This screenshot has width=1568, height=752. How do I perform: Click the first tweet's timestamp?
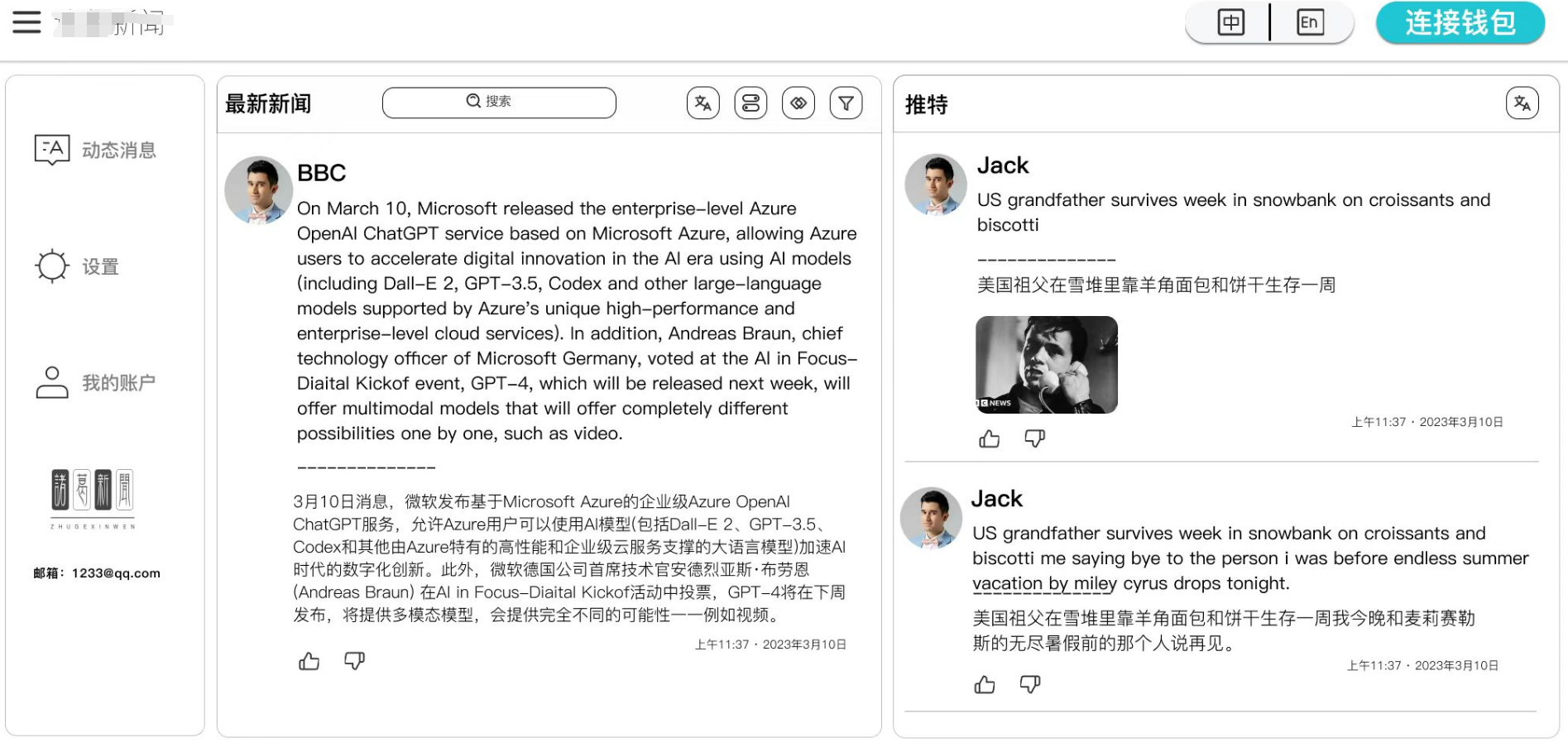tap(1427, 422)
